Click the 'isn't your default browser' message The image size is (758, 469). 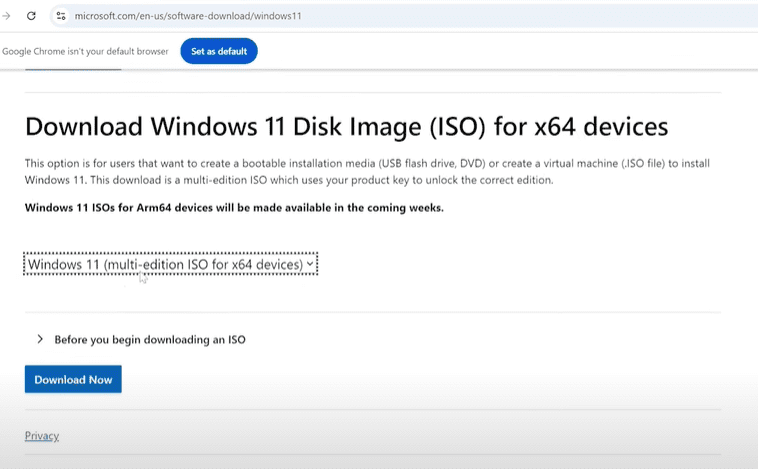click(85, 51)
